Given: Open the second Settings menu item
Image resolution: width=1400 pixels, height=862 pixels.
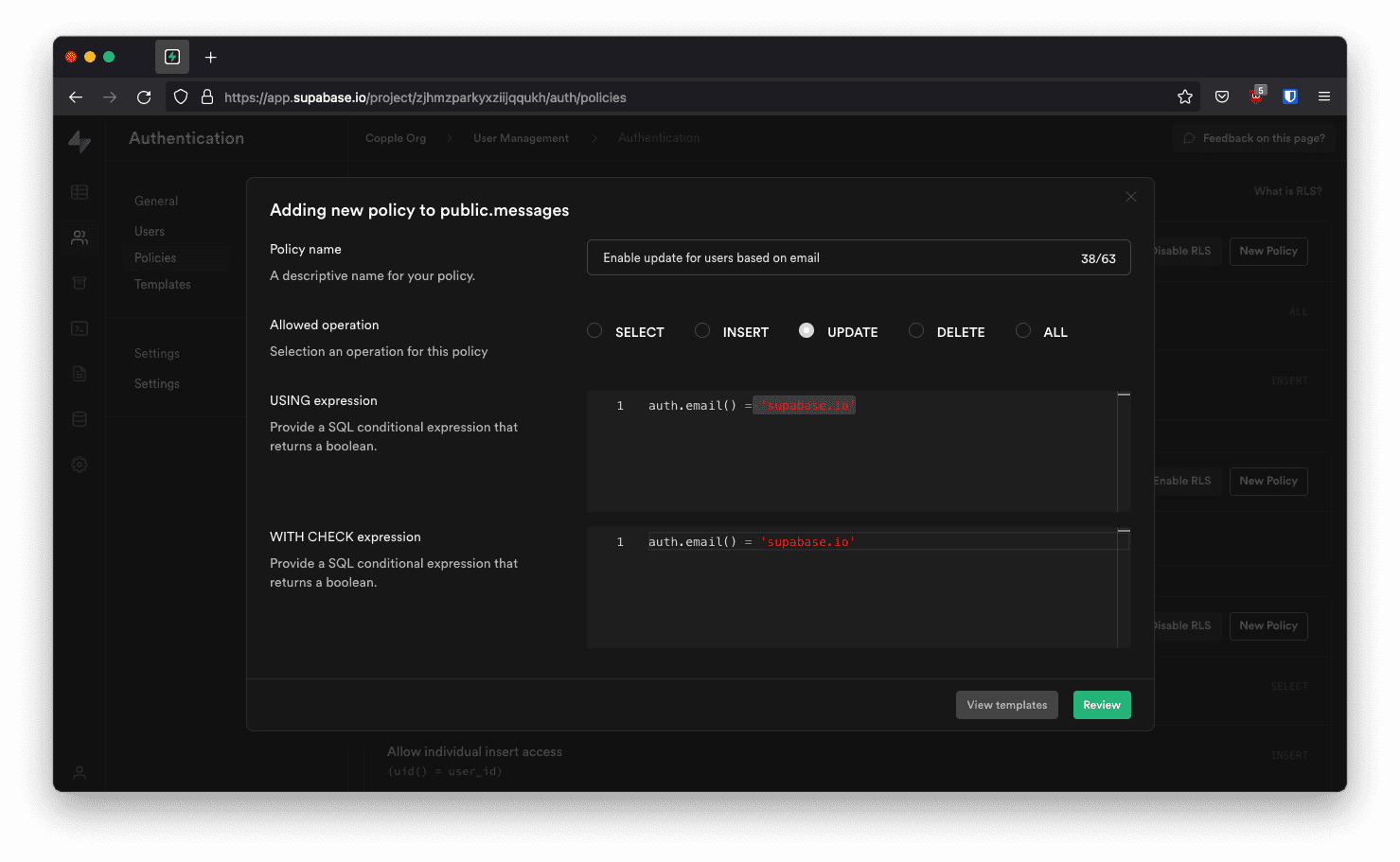Looking at the screenshot, I should 157,383.
